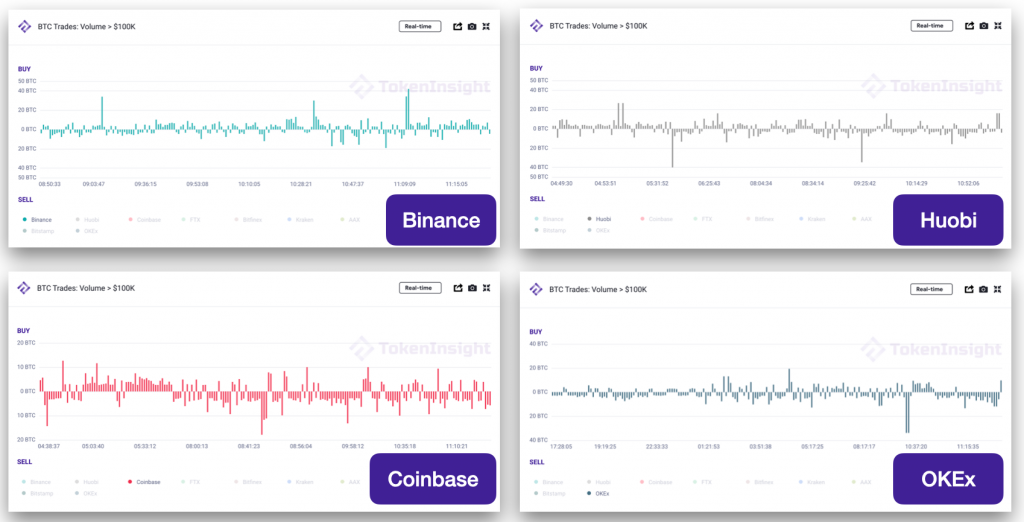Viewport: 1024px width, 522px height.
Task: Click the share icon in the OKEx chart
Action: click(x=970, y=289)
